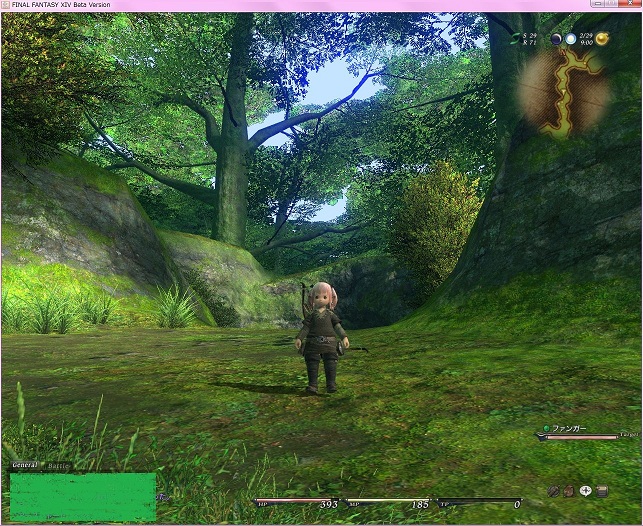
Task: Click the yellow MP bar
Action: coord(387,501)
